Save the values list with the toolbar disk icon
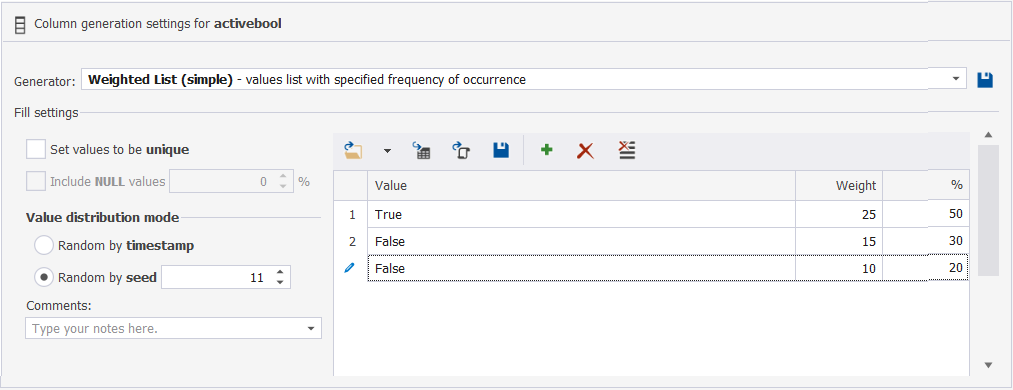Viewport: 1013px width, 390px height. click(x=501, y=150)
